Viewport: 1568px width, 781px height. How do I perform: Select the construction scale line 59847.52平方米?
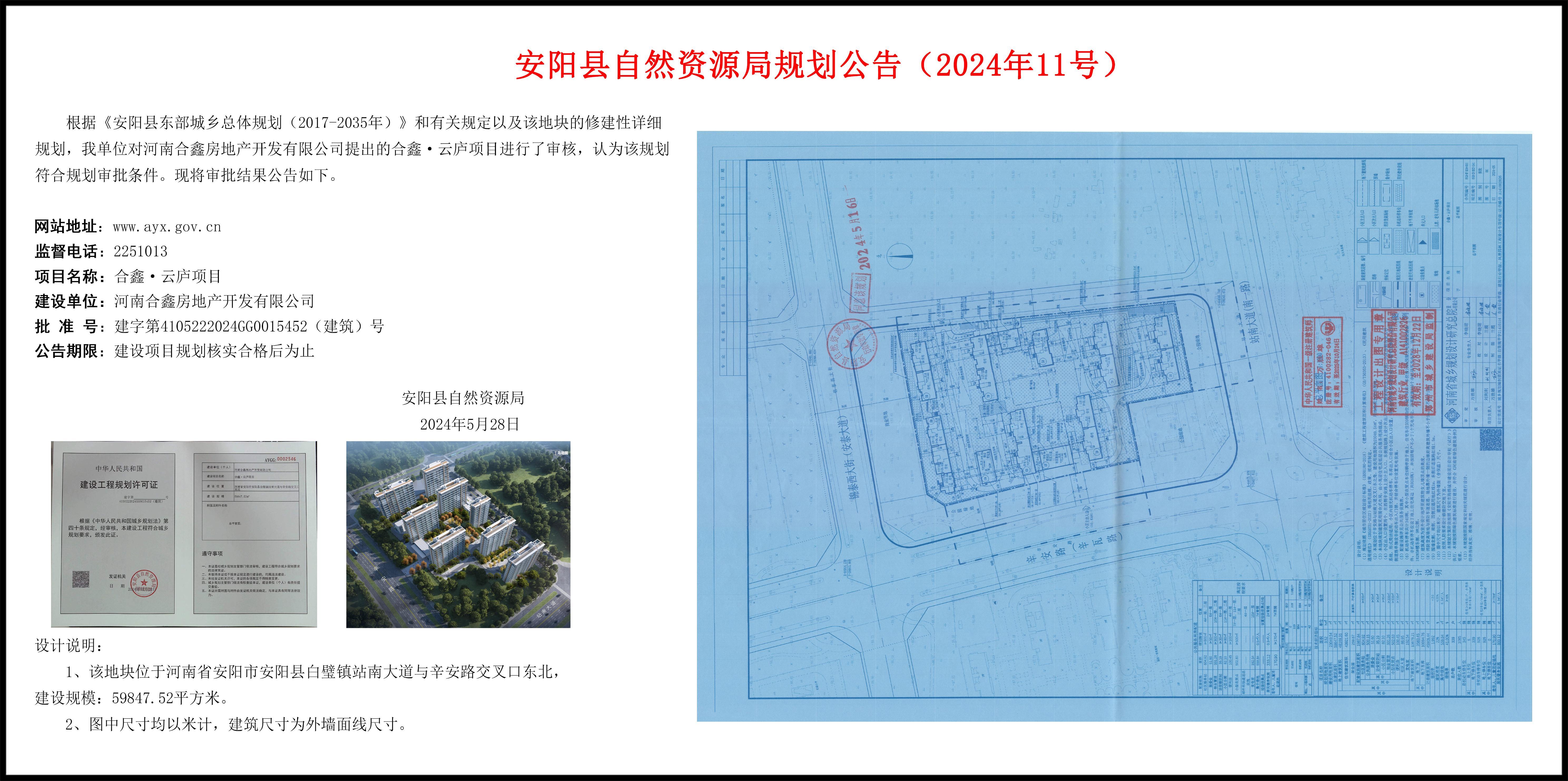pyautogui.click(x=133, y=698)
